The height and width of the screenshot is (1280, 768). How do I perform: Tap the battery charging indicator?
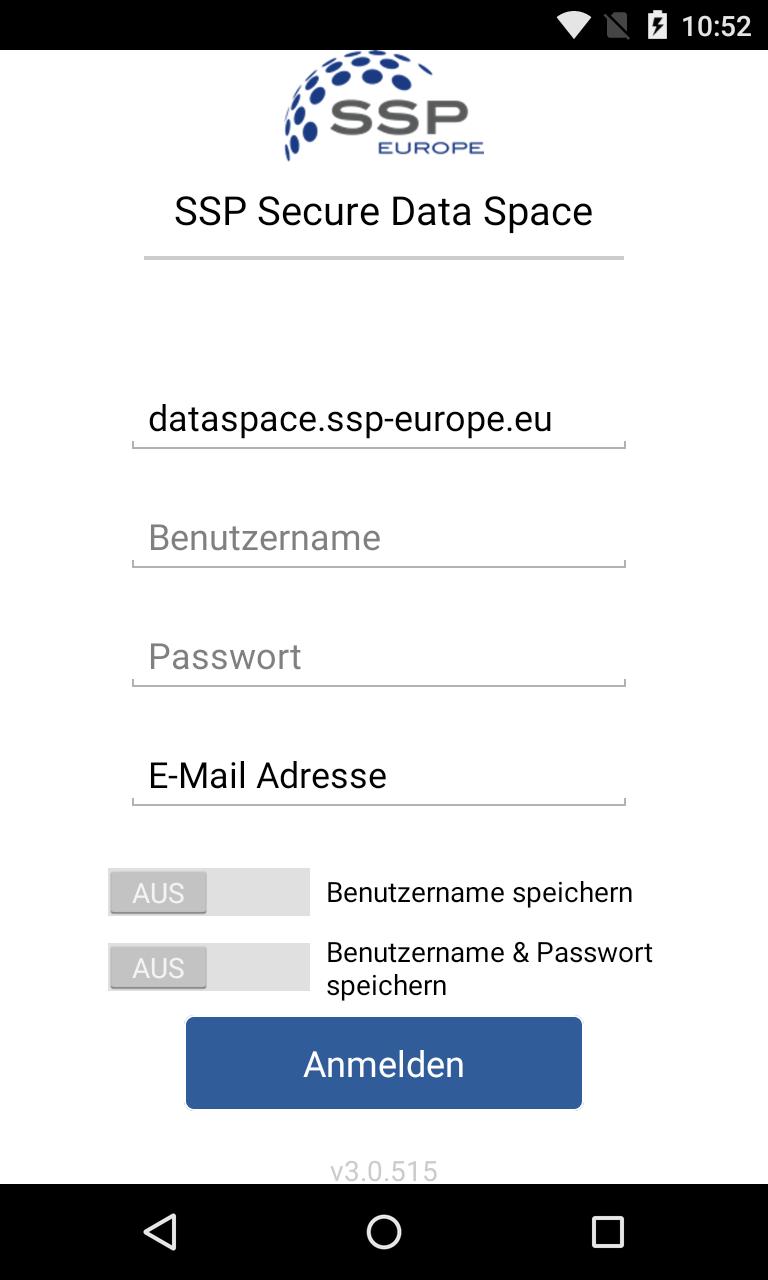point(656,25)
